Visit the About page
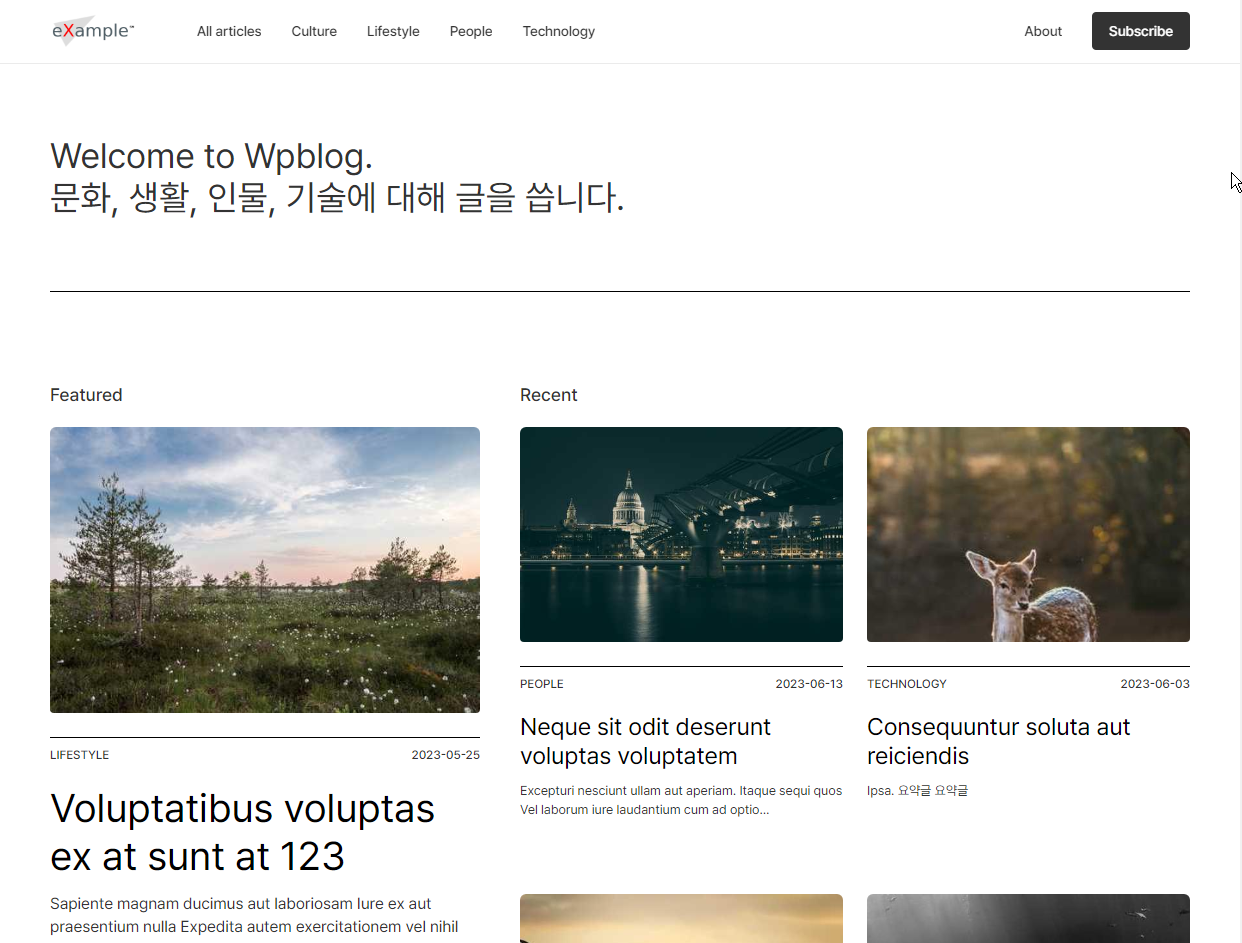The height and width of the screenshot is (943, 1242). click(x=1043, y=31)
